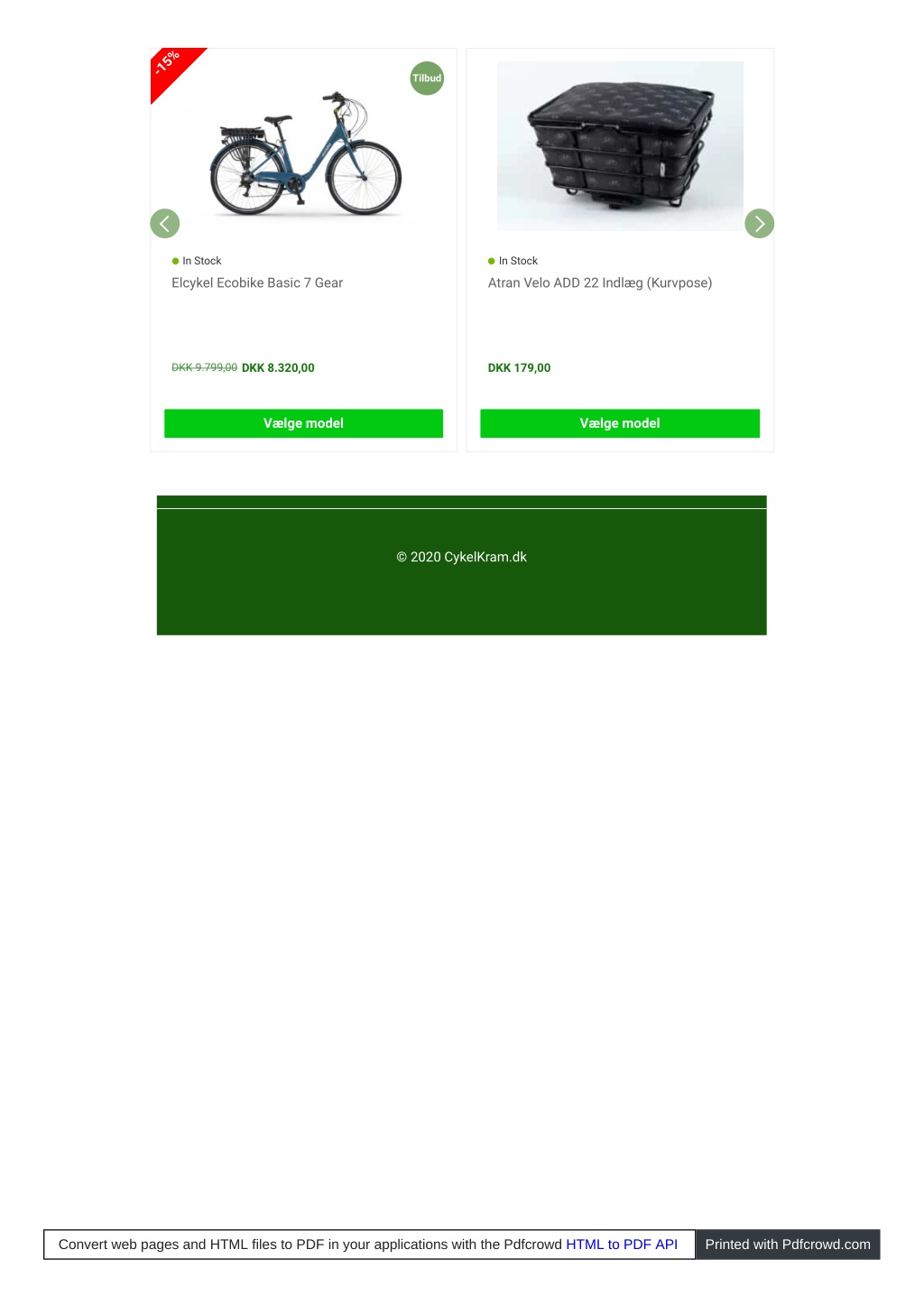Click the crossed-out price DKK 9.799,00
The image size is (924, 1305).
205,367
